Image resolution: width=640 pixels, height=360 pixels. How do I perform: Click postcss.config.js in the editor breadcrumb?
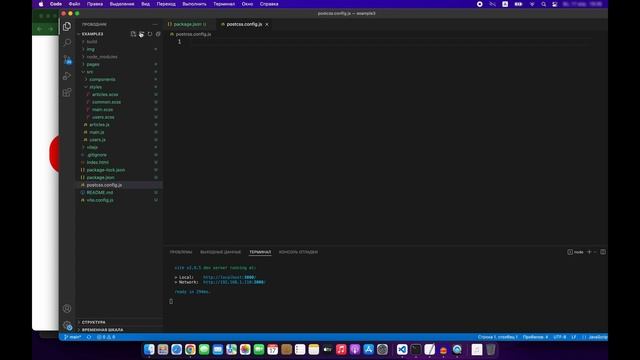[193, 34]
